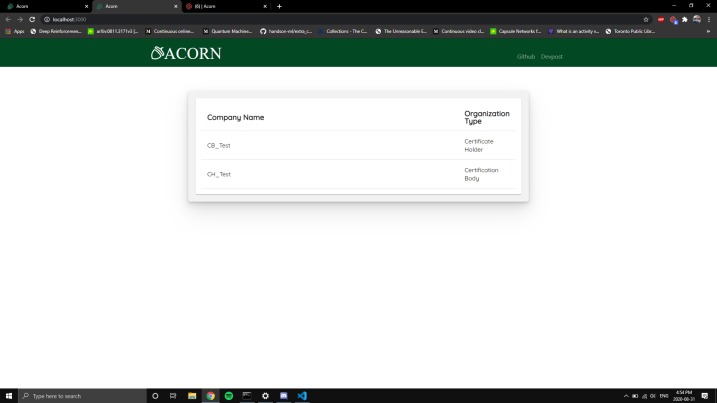The width and height of the screenshot is (717, 403).
Task: Click the localhost address bar
Action: [x=343, y=20]
